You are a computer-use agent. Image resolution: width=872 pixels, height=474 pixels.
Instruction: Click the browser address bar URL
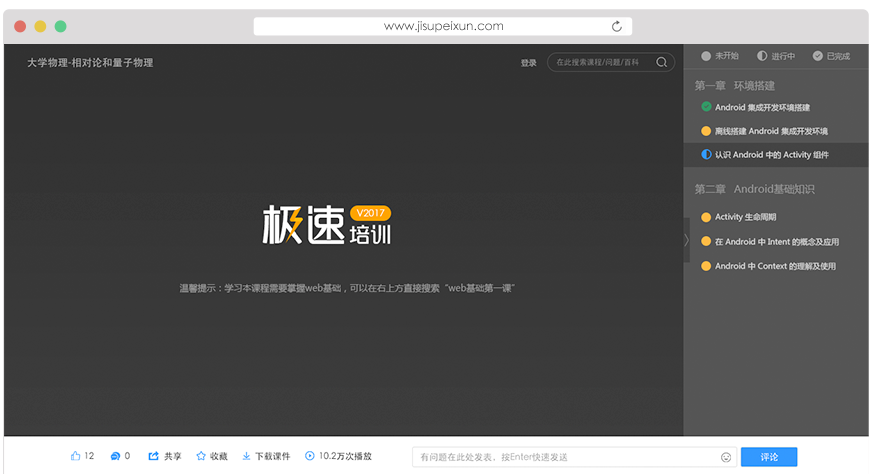tap(443, 26)
